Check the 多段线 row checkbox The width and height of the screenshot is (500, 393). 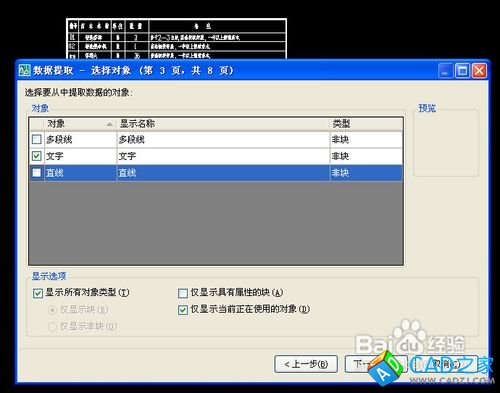(37, 139)
